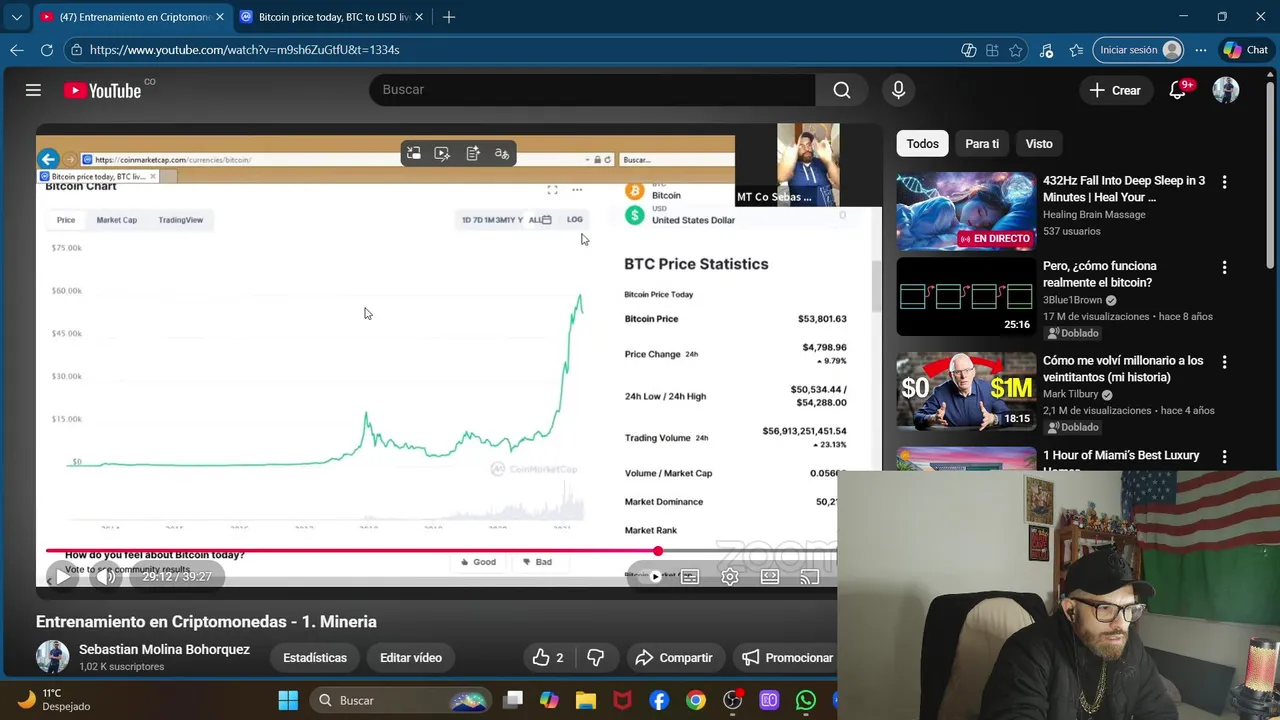Open the YouTube guide hamburger menu
The height and width of the screenshot is (720, 1280).
tap(33, 90)
